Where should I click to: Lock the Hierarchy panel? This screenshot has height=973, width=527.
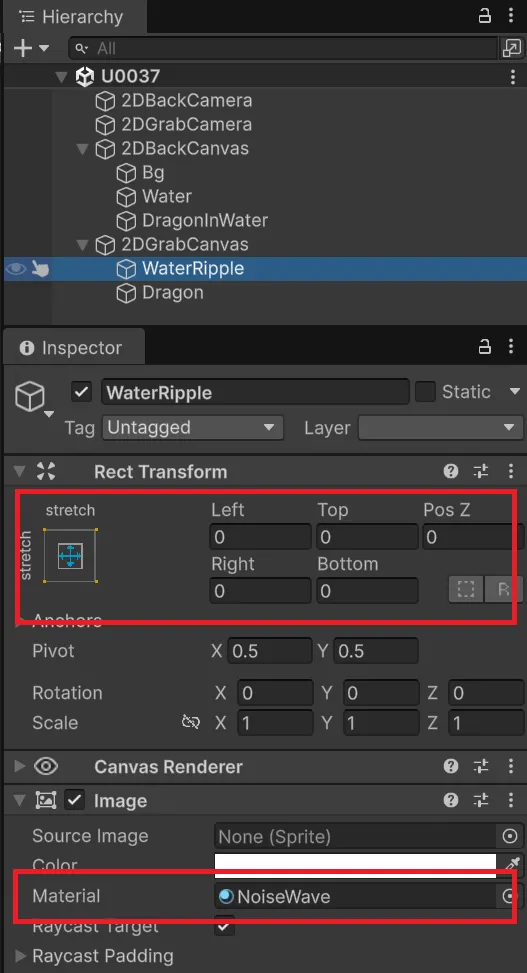click(485, 17)
